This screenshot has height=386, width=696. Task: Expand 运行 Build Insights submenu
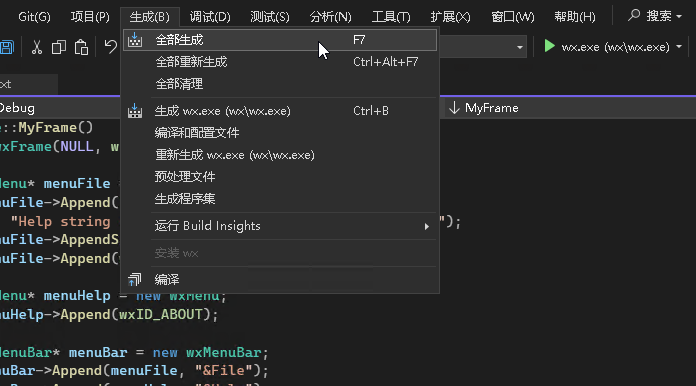280,226
